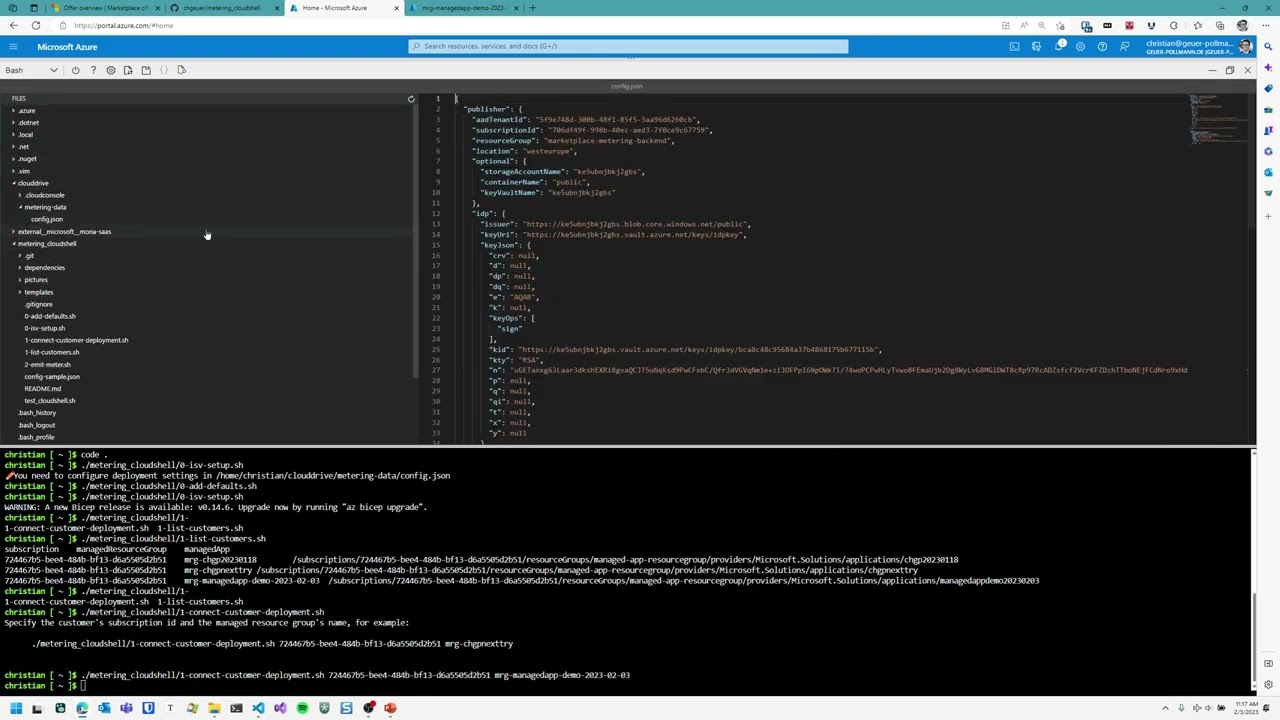Switch to Offer overview Marketplace tab
The image size is (1280, 720).
(x=105, y=8)
